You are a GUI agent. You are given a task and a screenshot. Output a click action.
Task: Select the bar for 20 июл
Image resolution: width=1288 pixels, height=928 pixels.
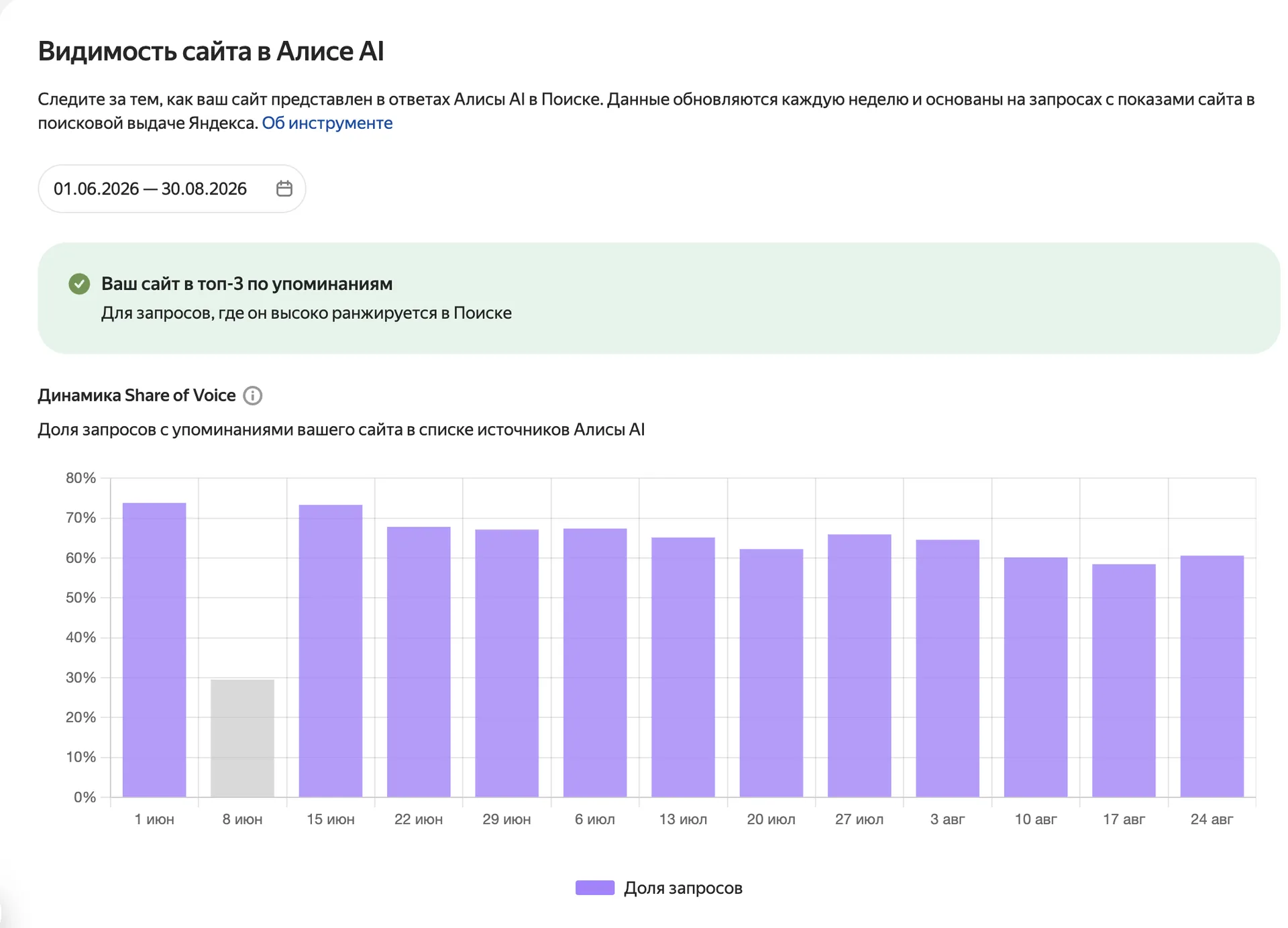point(771,673)
